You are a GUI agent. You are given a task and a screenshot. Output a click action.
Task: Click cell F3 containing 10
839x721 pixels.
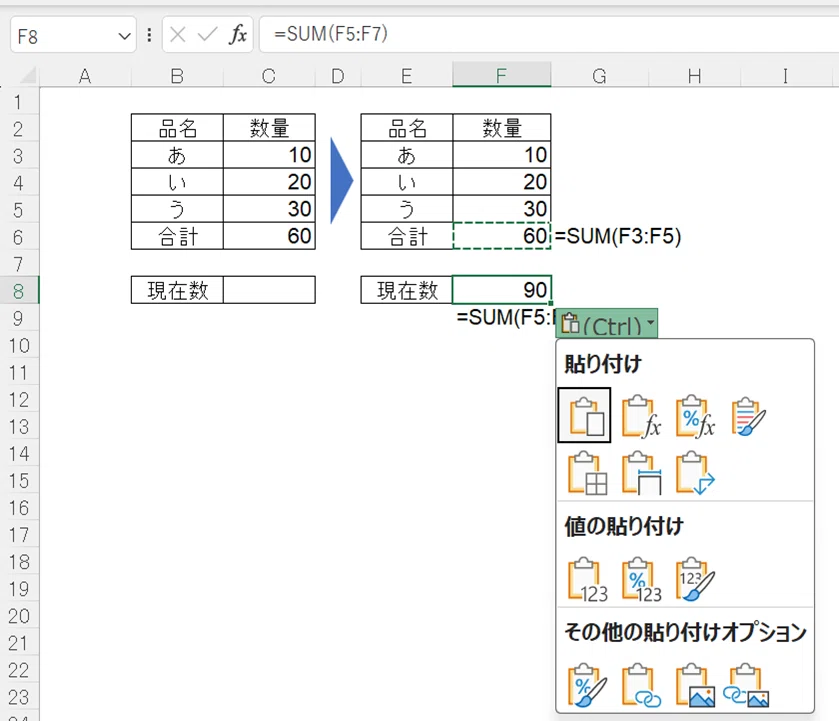coord(501,155)
